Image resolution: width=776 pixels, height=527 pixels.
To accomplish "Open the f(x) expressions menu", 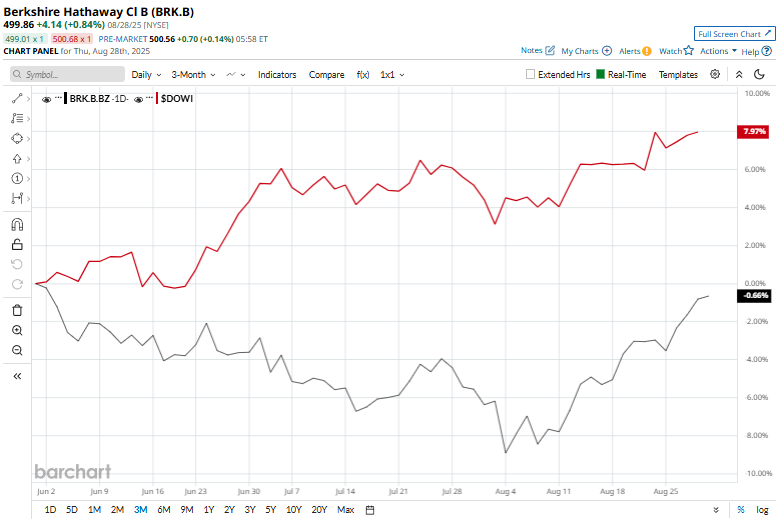I will (363, 75).
